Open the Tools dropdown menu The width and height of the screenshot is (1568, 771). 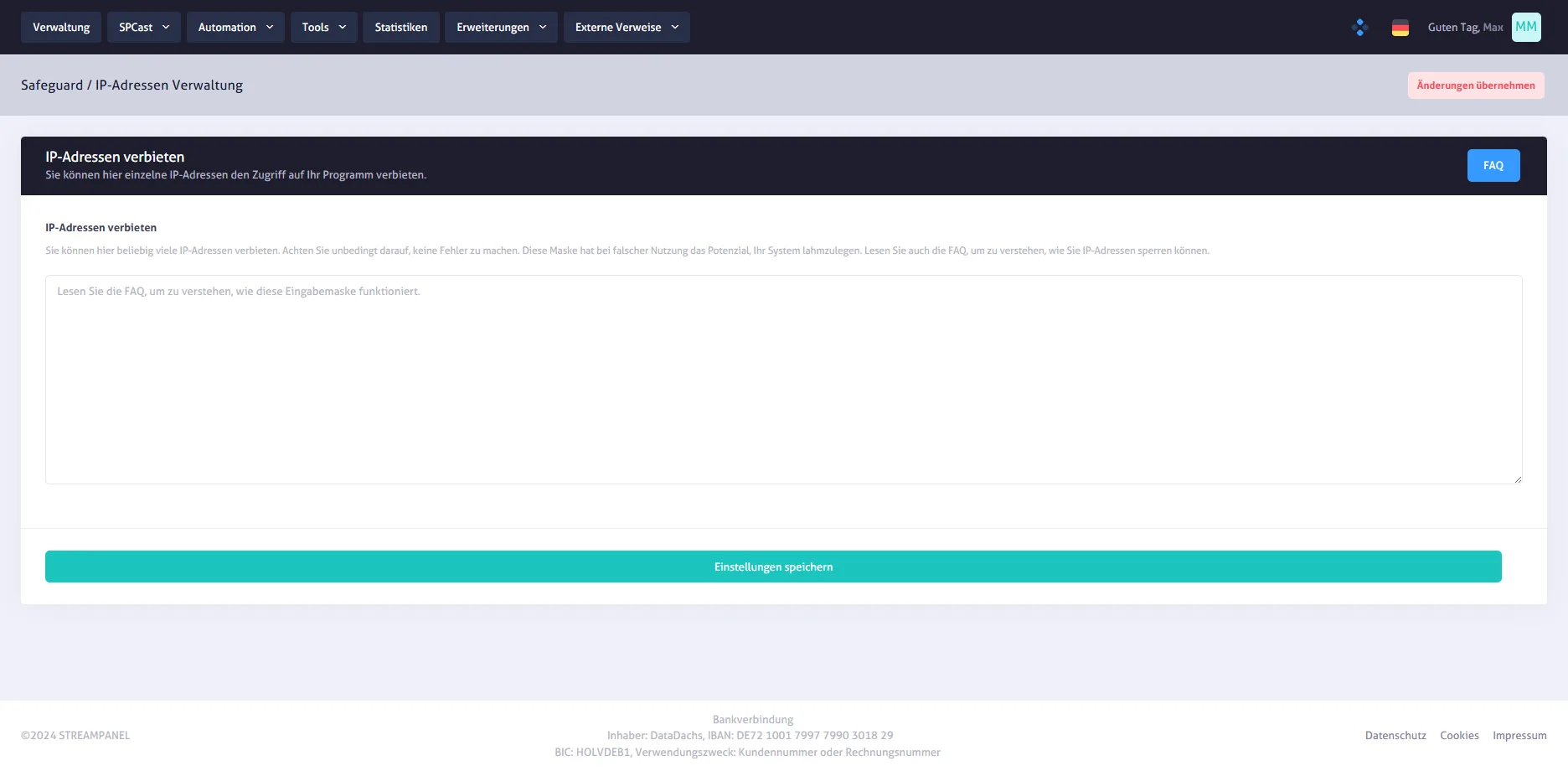pos(323,28)
